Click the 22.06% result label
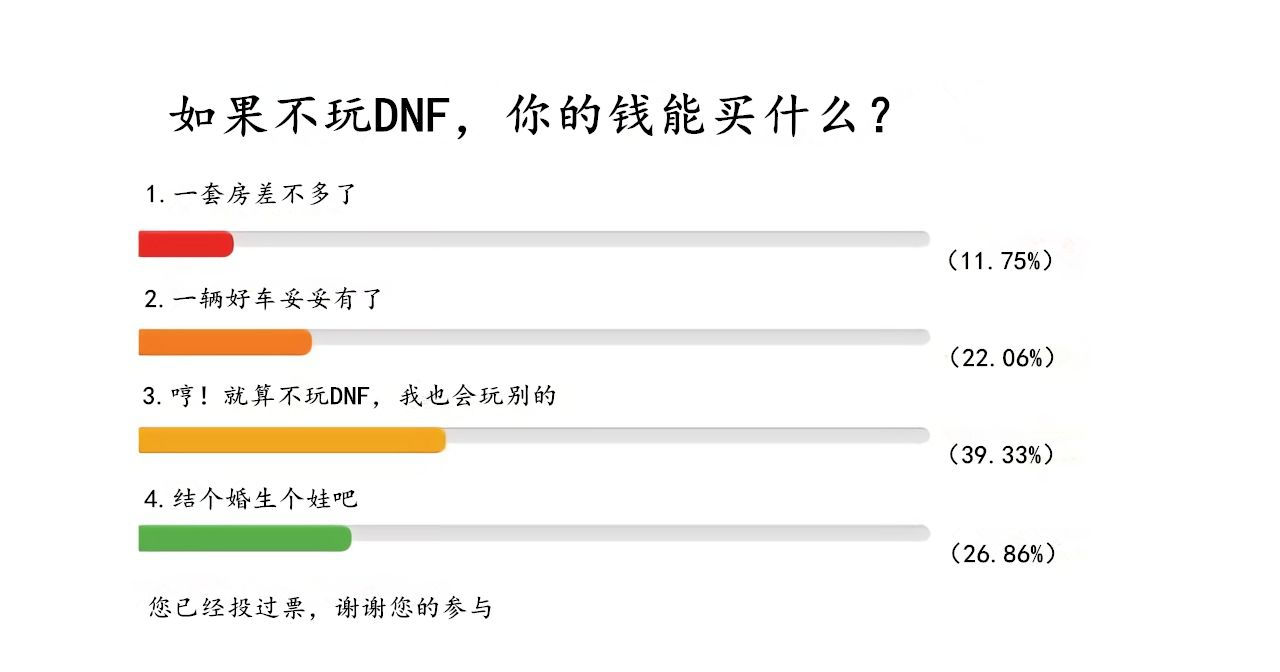This screenshot has width=1280, height=672. click(x=1001, y=358)
